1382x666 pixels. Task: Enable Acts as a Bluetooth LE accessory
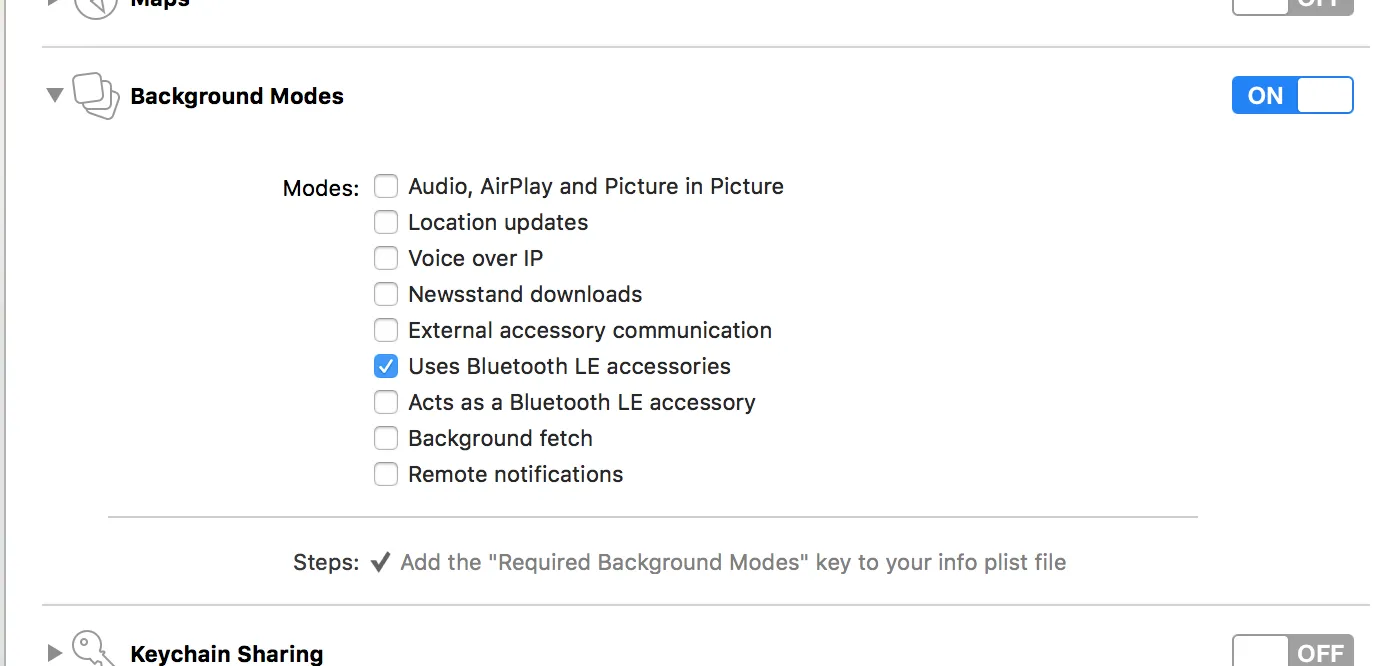pyautogui.click(x=386, y=403)
